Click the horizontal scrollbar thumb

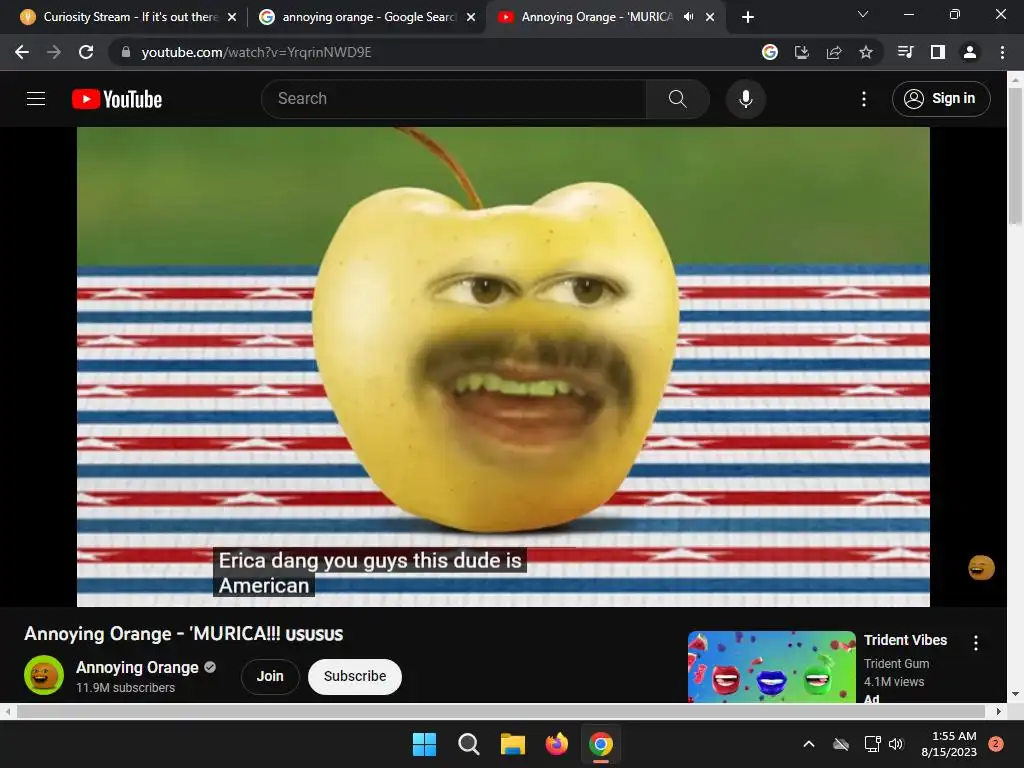pyautogui.click(x=501, y=711)
